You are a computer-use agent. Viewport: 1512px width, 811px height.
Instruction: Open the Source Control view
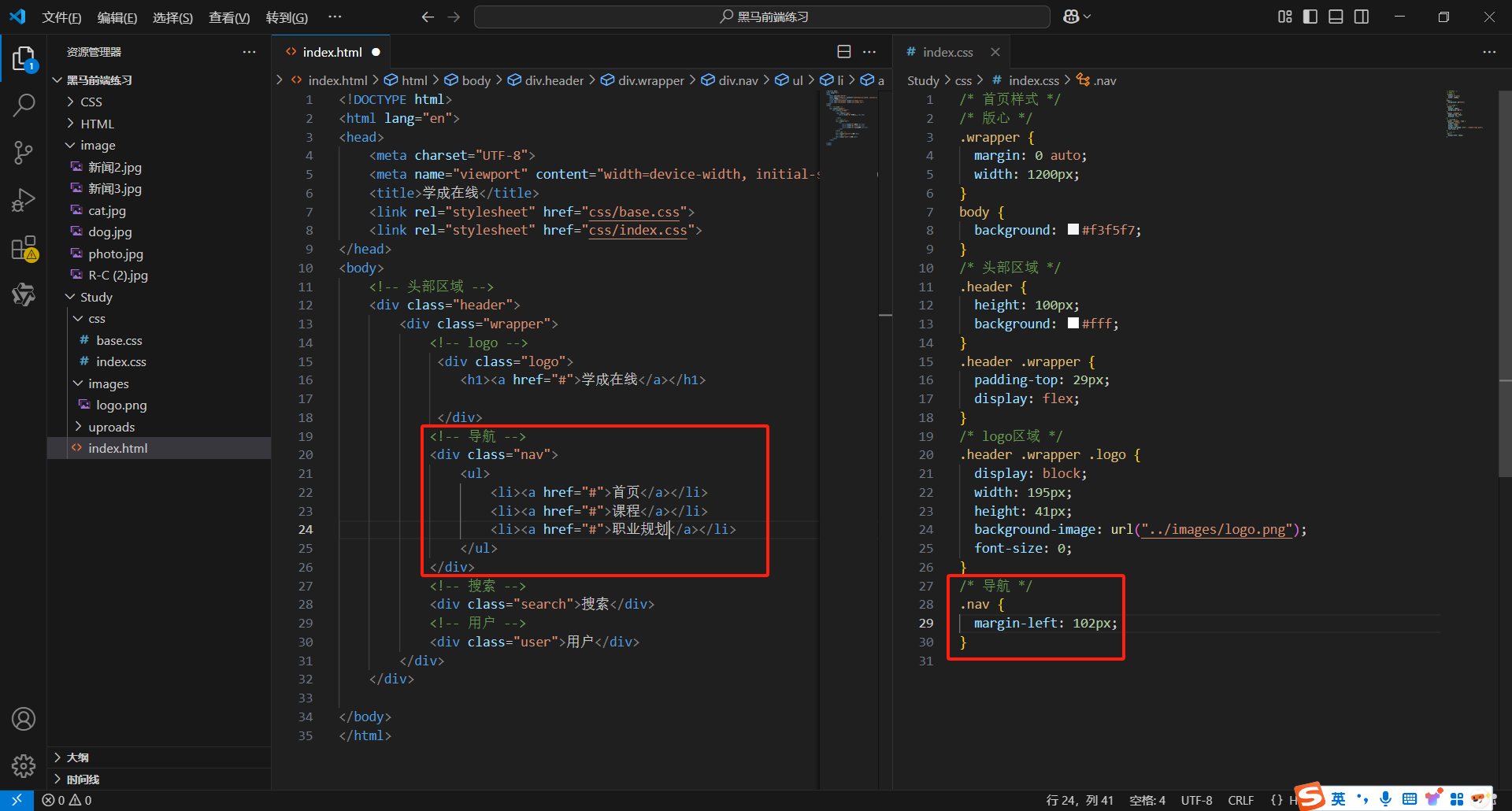[x=24, y=152]
